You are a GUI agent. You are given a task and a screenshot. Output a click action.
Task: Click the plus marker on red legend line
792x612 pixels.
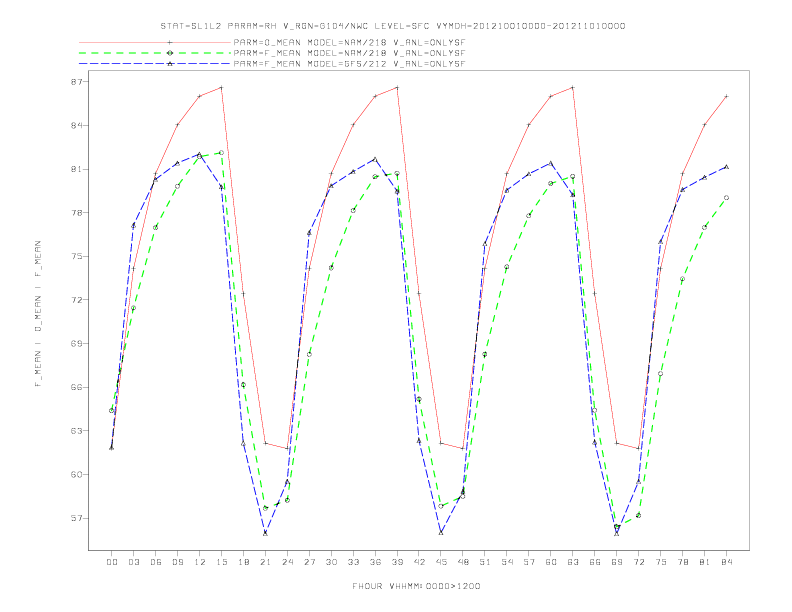(x=170, y=43)
